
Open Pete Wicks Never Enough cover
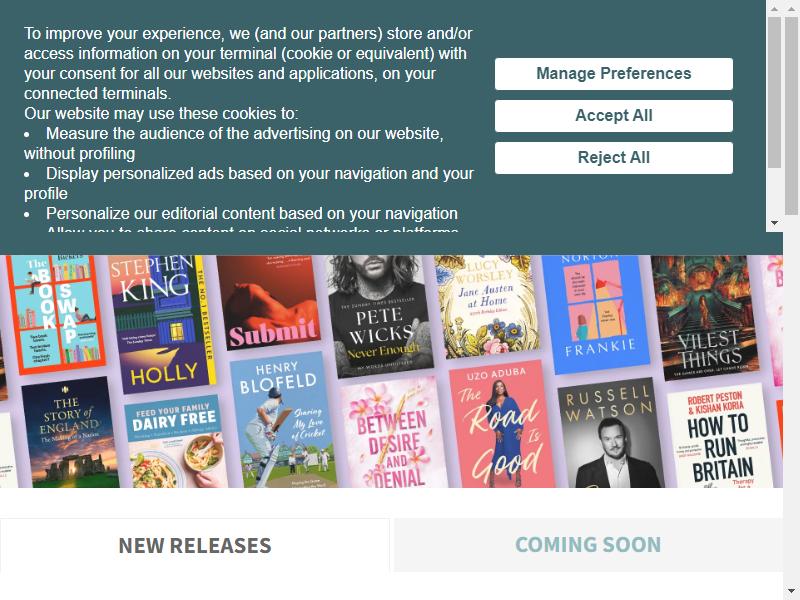pos(379,315)
